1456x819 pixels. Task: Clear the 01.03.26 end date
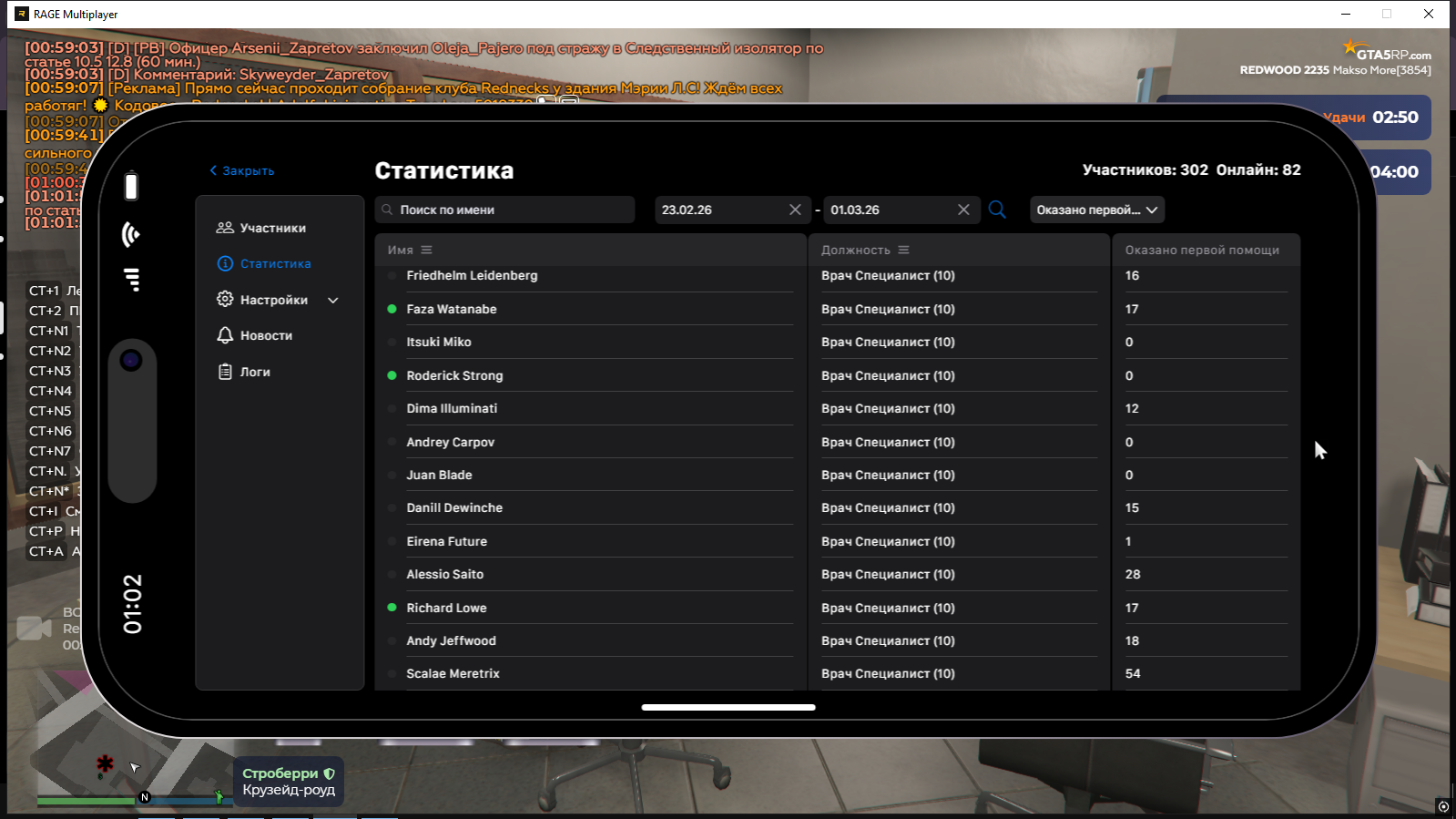pyautogui.click(x=963, y=210)
